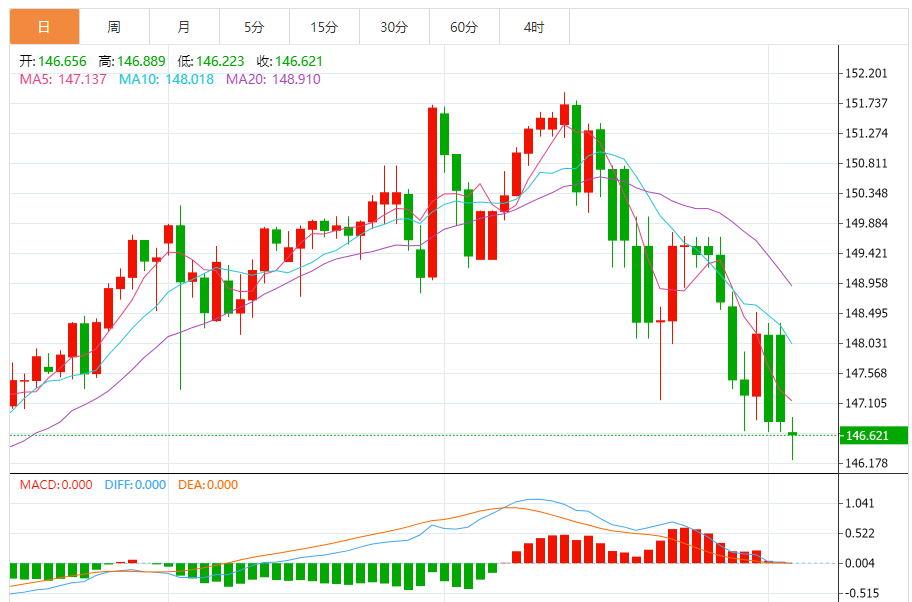Click the 151.737 price axis label
The width and height of the screenshot is (912, 602).
867,104
